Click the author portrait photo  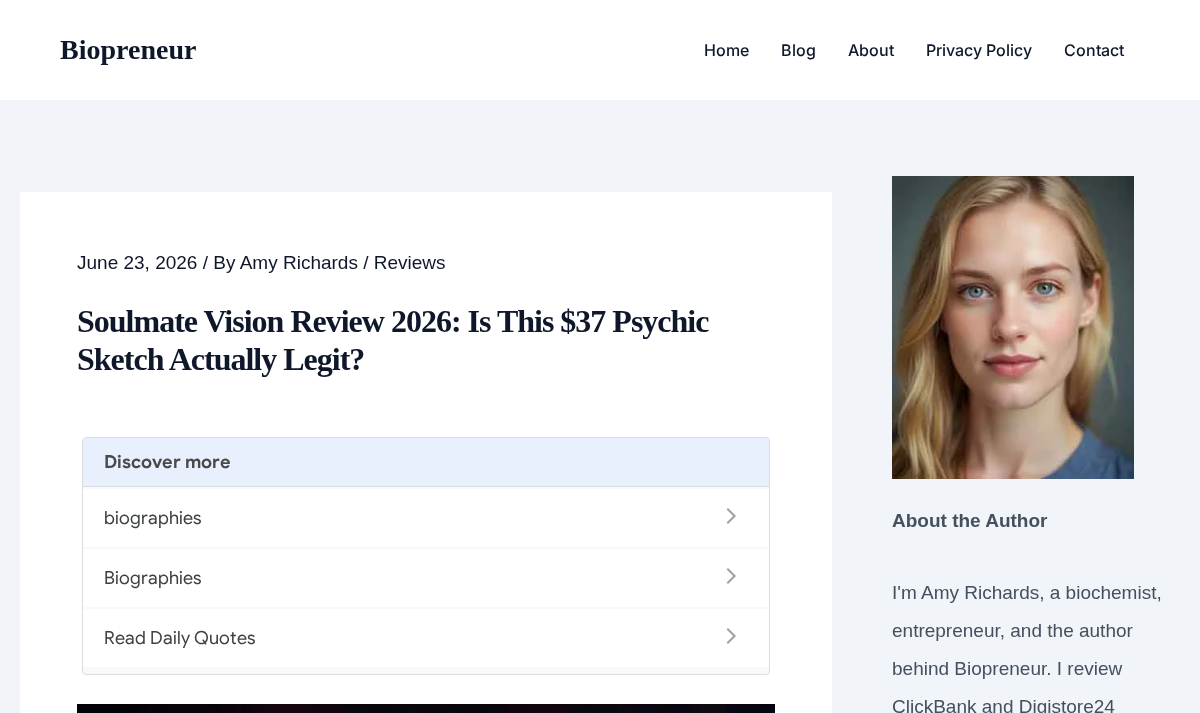[1013, 327]
